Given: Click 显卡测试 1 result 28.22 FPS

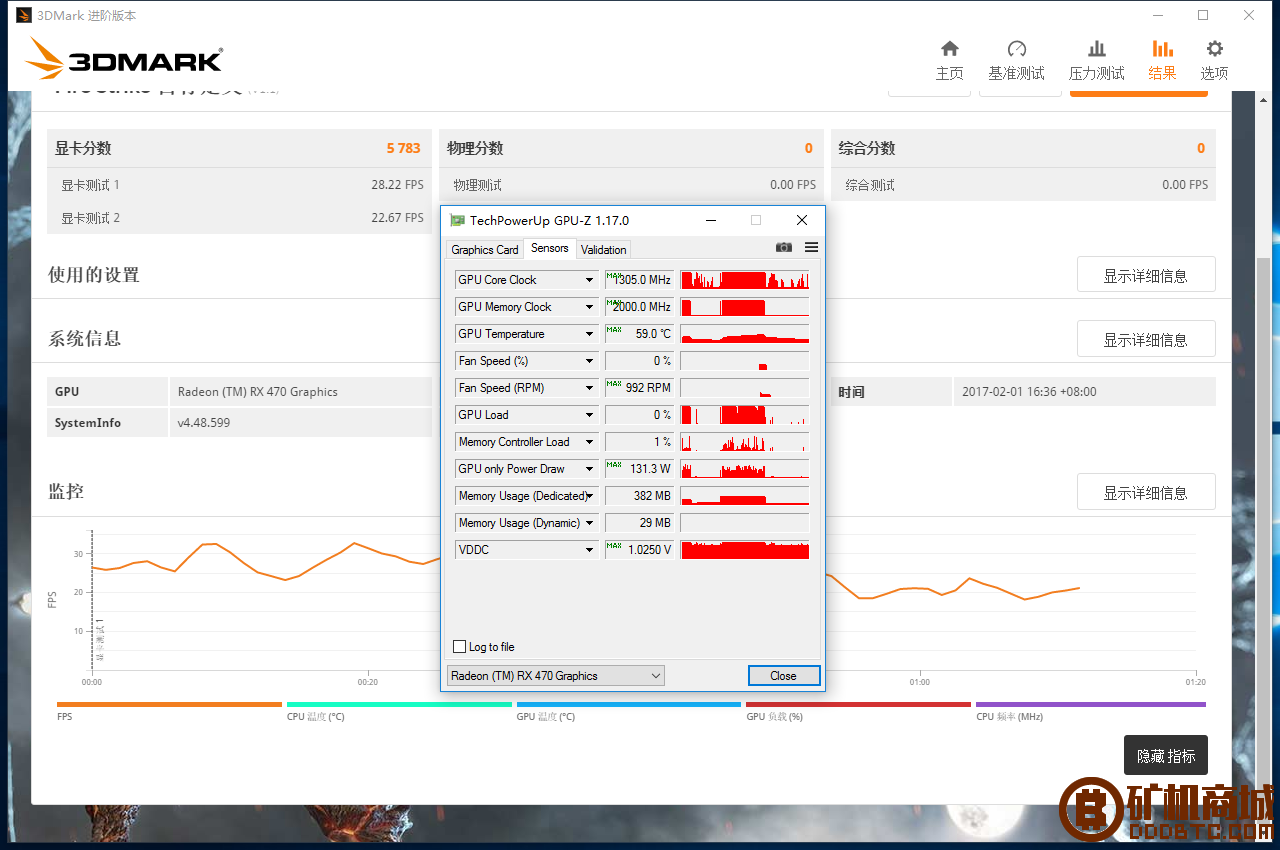Looking at the screenshot, I should (397, 185).
